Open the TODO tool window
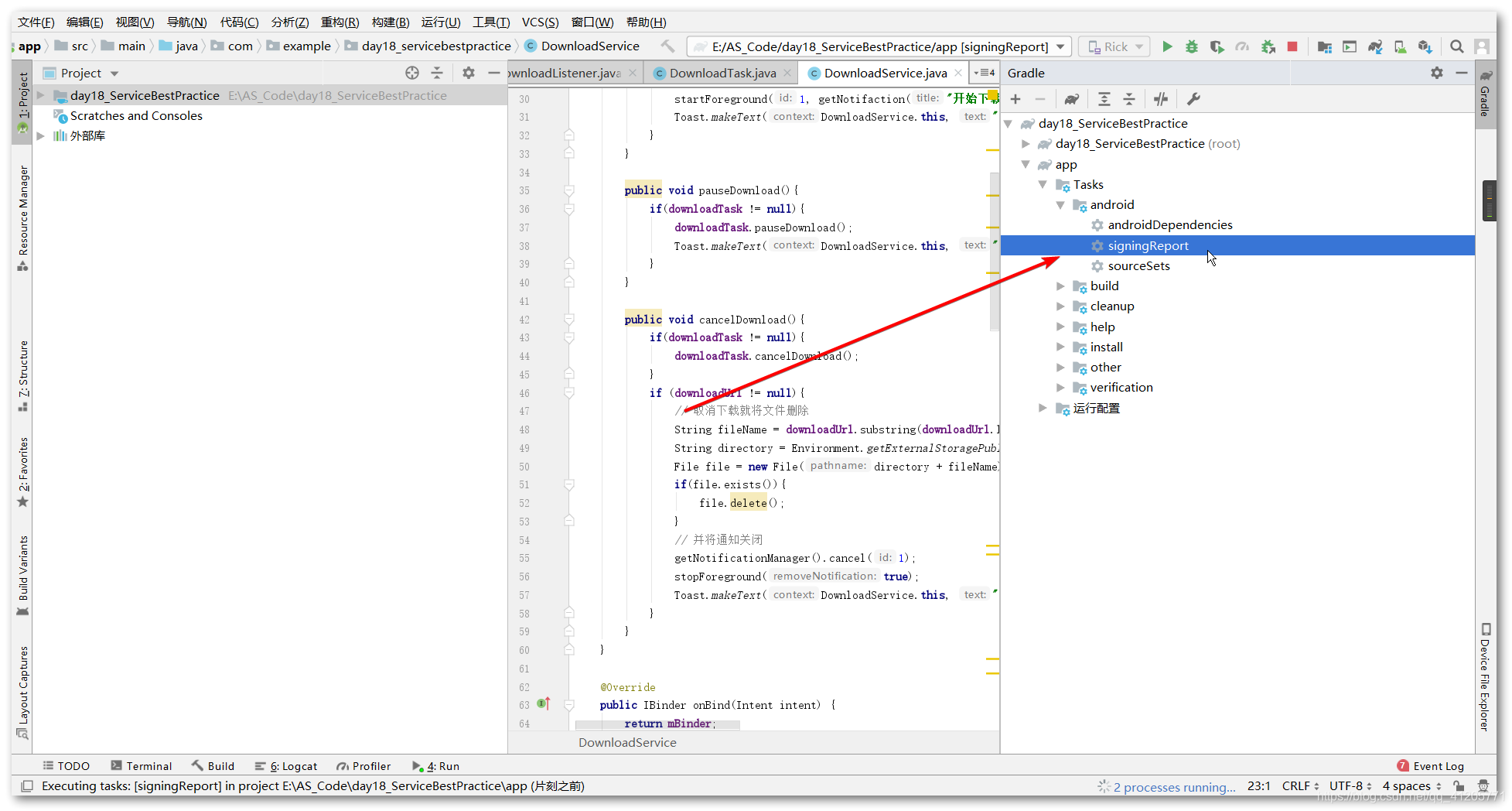Screen dimensions: 1512x811 (67, 766)
